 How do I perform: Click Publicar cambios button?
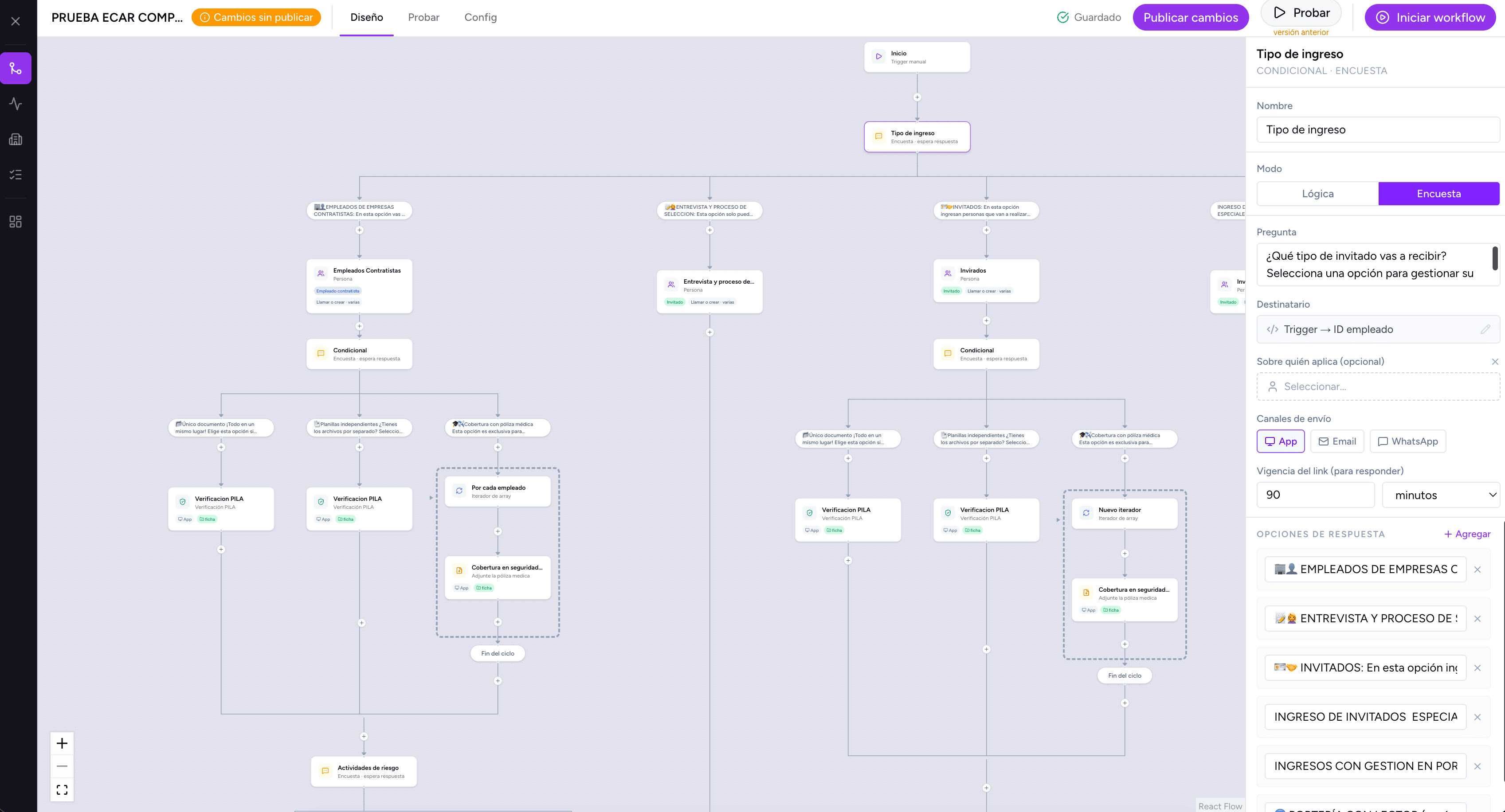coord(1190,18)
